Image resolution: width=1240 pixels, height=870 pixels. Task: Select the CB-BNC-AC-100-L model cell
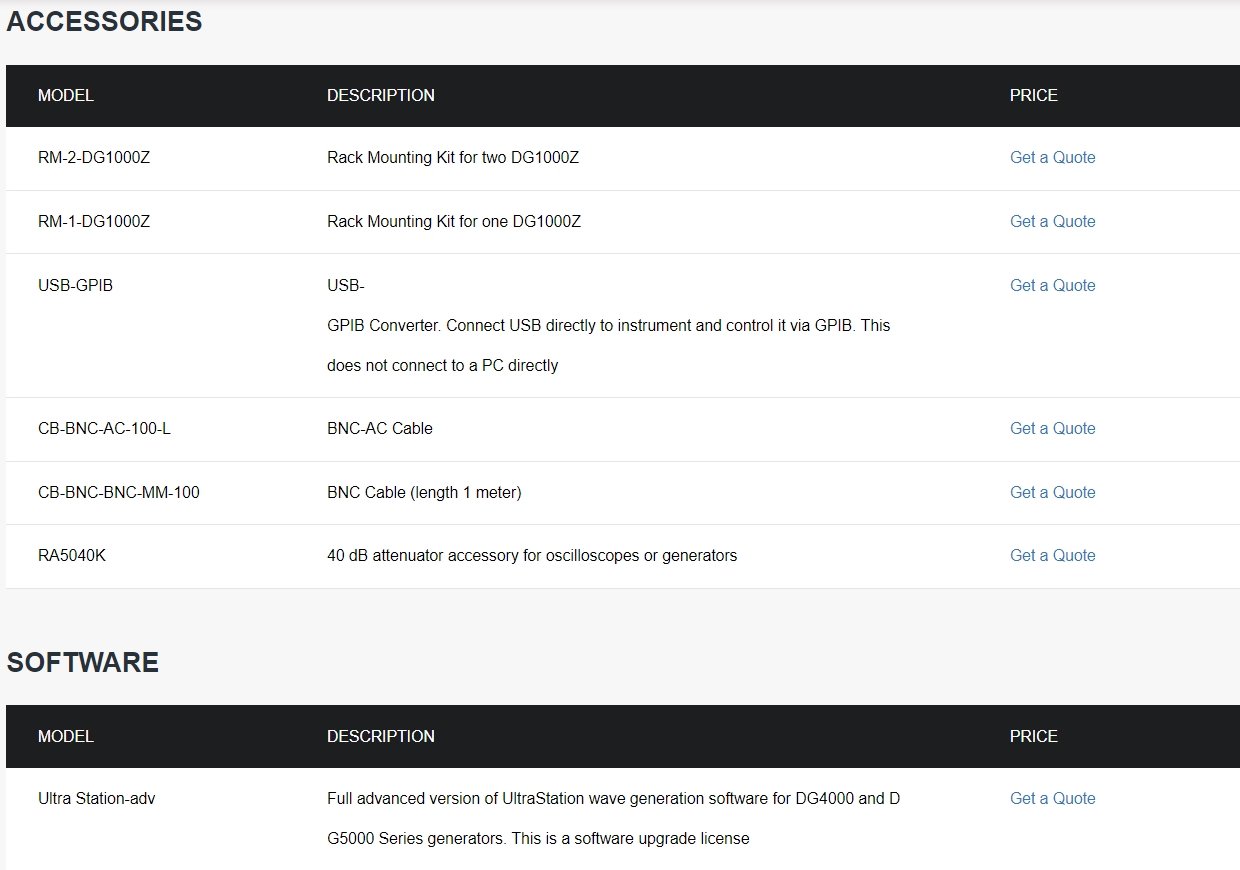click(104, 428)
